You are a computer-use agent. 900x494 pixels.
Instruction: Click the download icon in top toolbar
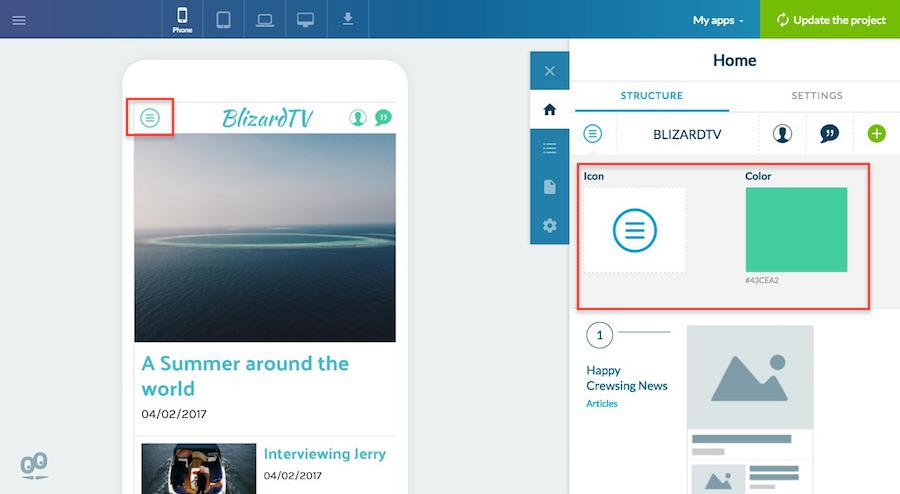pyautogui.click(x=348, y=19)
